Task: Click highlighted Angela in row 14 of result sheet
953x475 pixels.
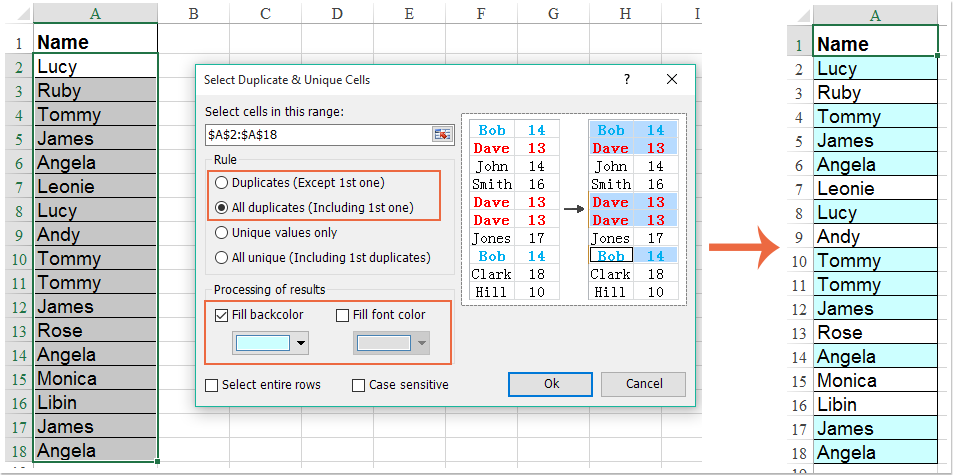Action: (875, 357)
